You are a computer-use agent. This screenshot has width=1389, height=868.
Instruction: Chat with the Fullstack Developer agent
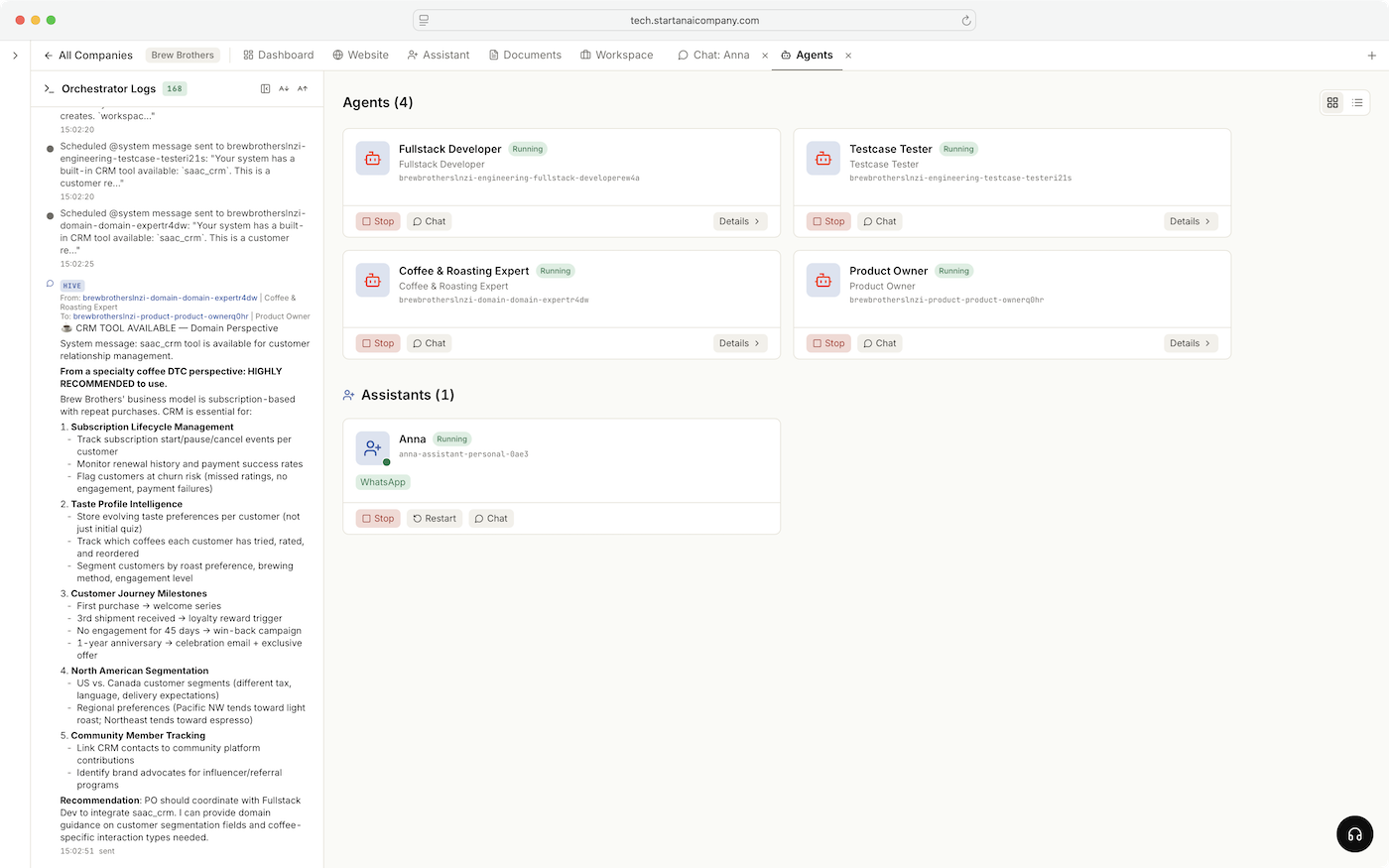tap(430, 221)
